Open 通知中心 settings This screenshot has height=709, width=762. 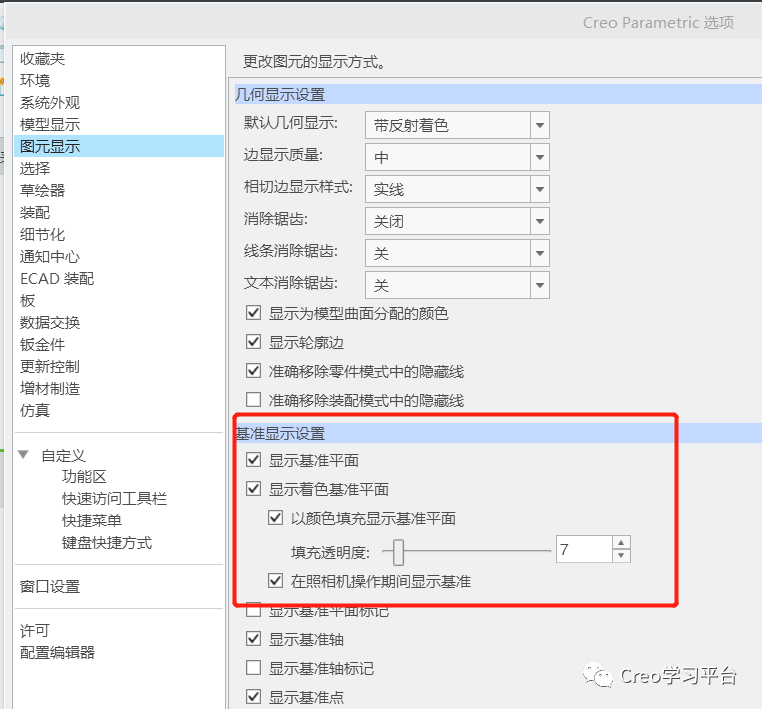[50, 257]
